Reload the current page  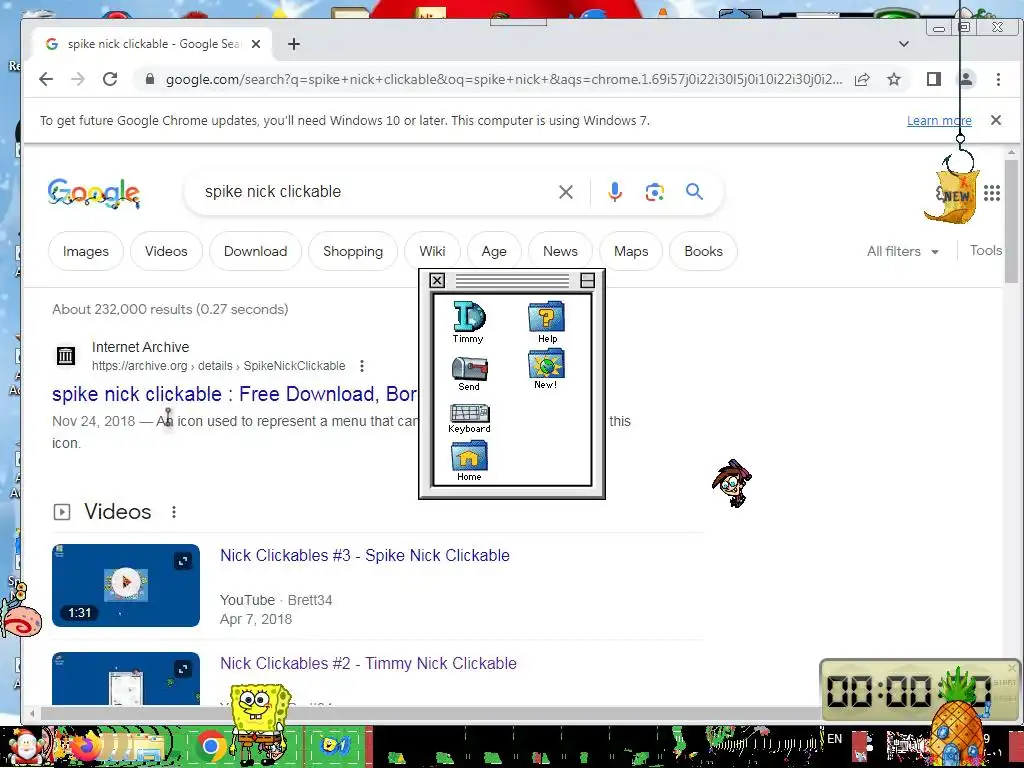(x=110, y=80)
